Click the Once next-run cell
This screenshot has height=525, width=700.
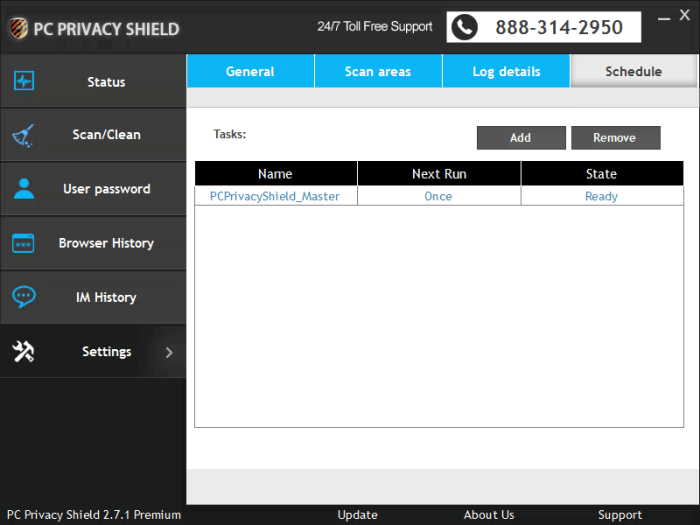pos(438,196)
